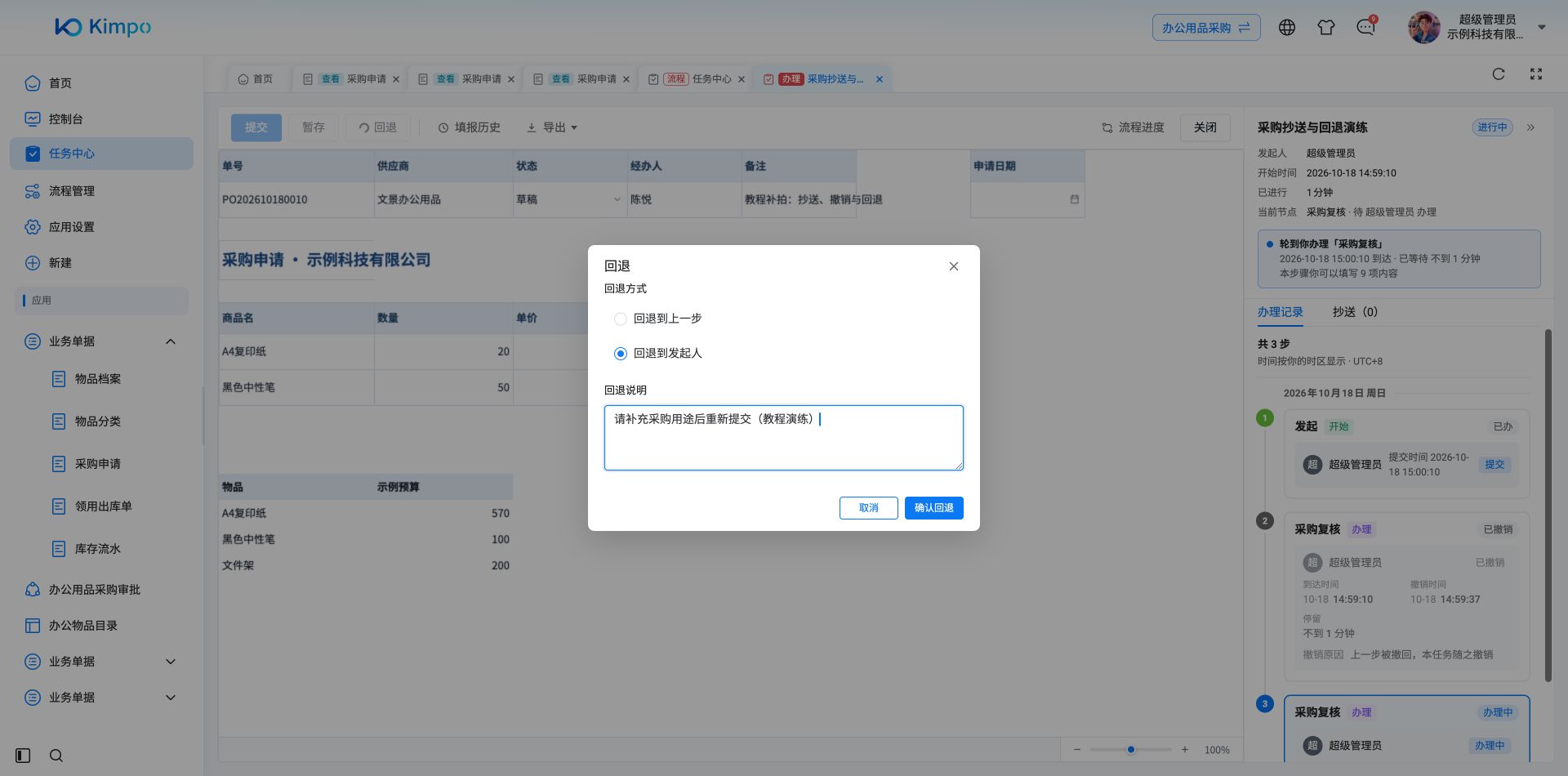The height and width of the screenshot is (776, 1568).
Task: Click the zoom in plus icon
Action: coord(1185,750)
